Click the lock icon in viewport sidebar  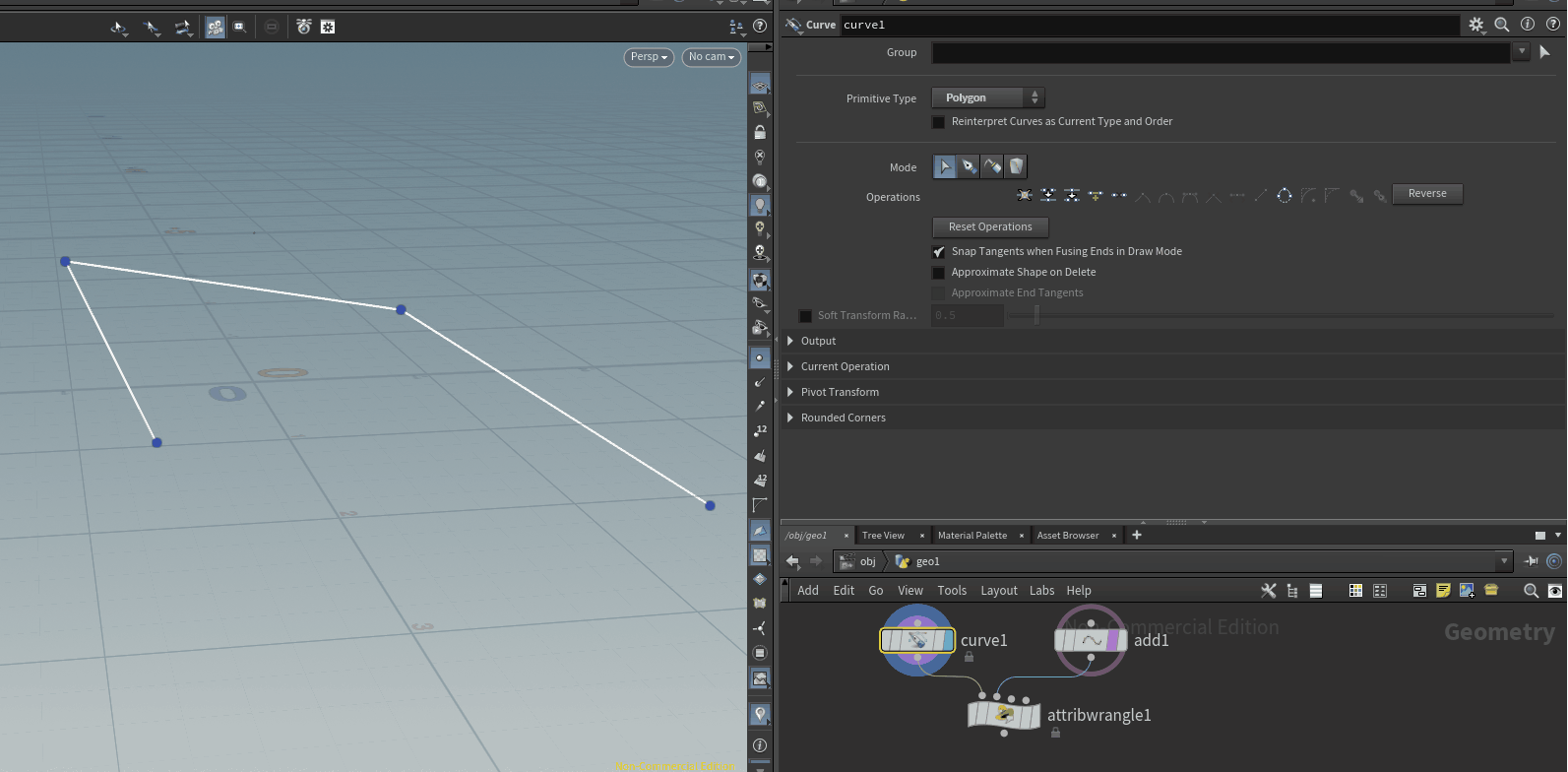[760, 132]
